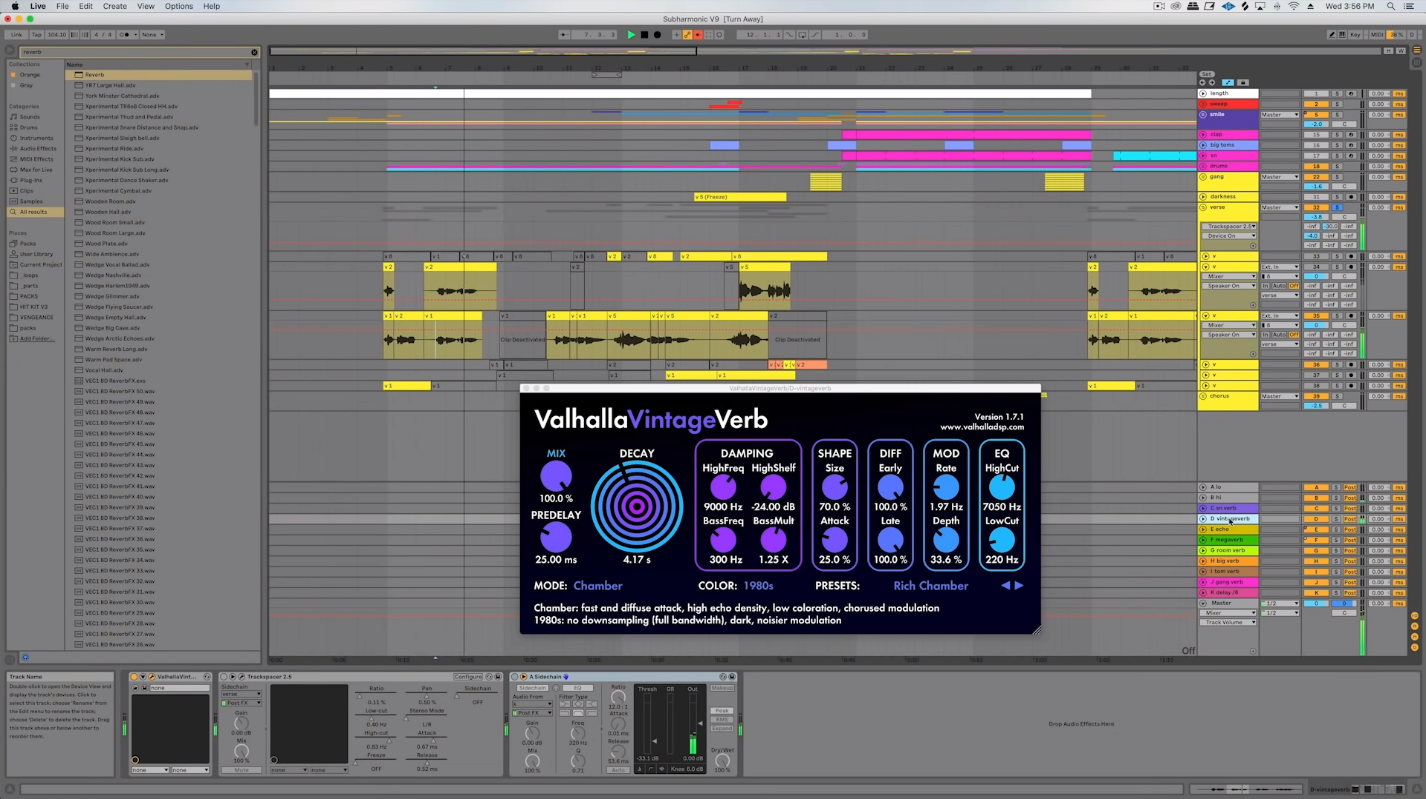Open the Help menu

[211, 6]
